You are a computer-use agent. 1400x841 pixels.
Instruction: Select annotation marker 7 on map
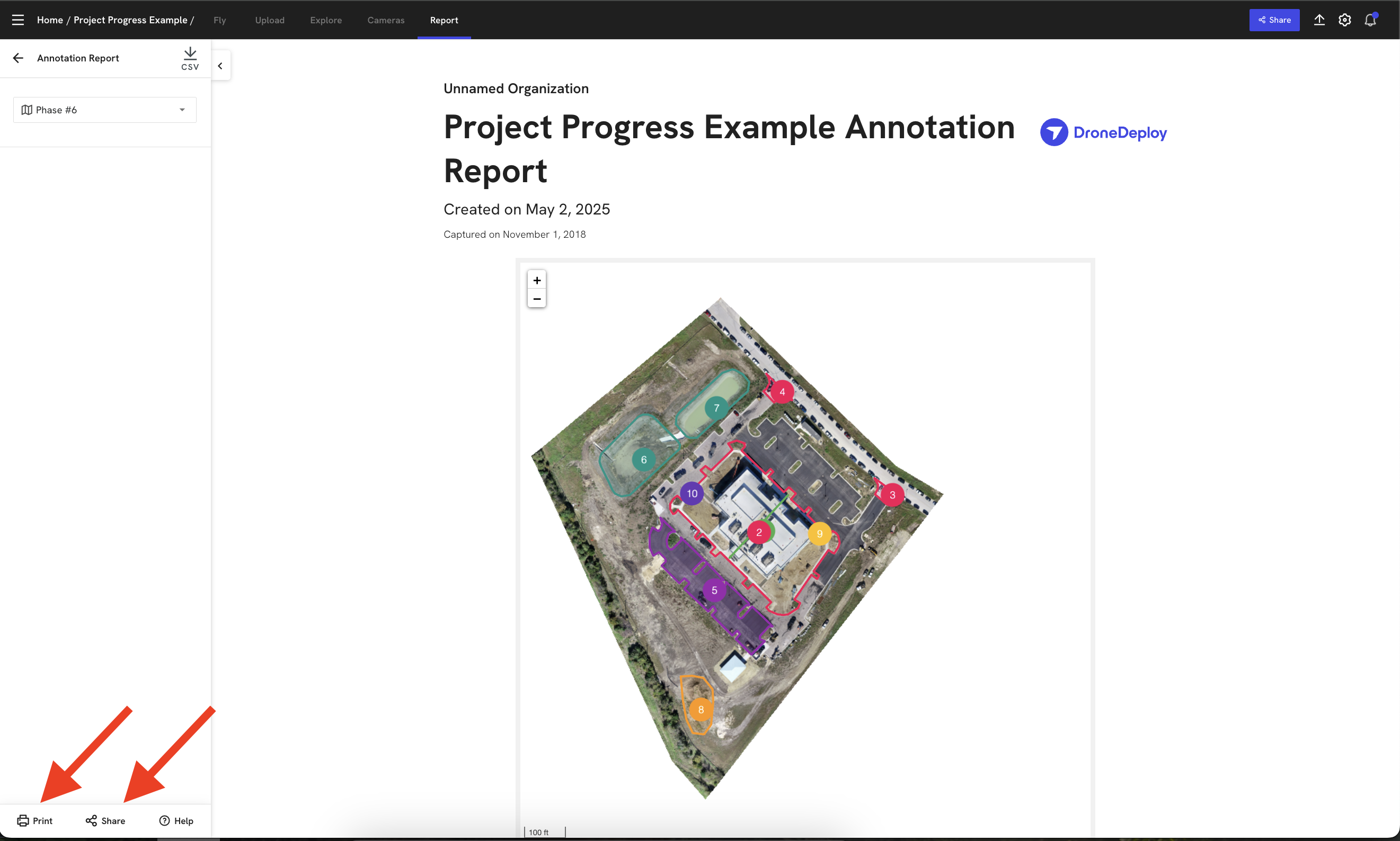click(x=716, y=407)
